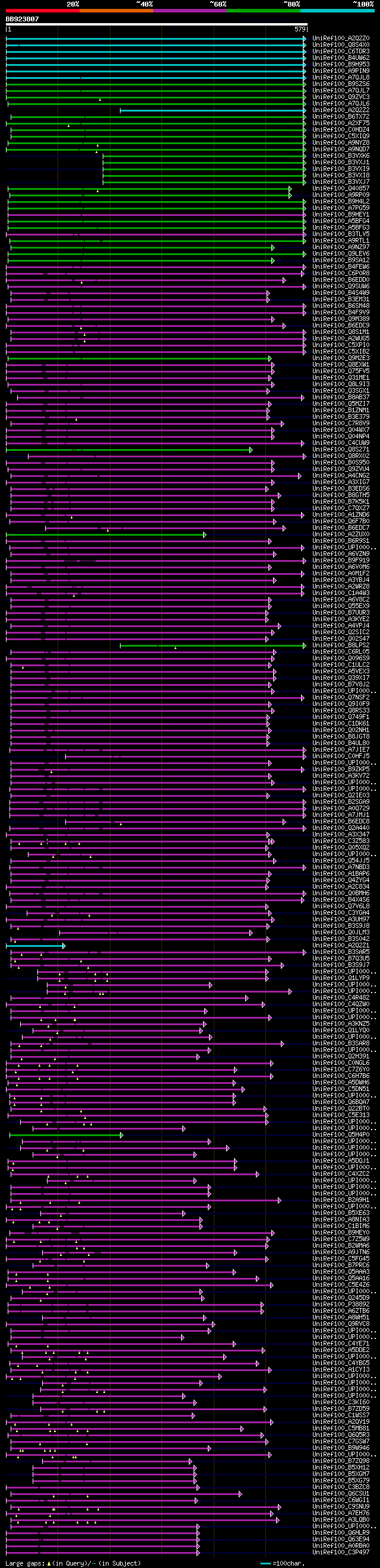Open hit UniRef100_Q9SUW6
This screenshot has width=380, height=1568.
coord(341,287)
